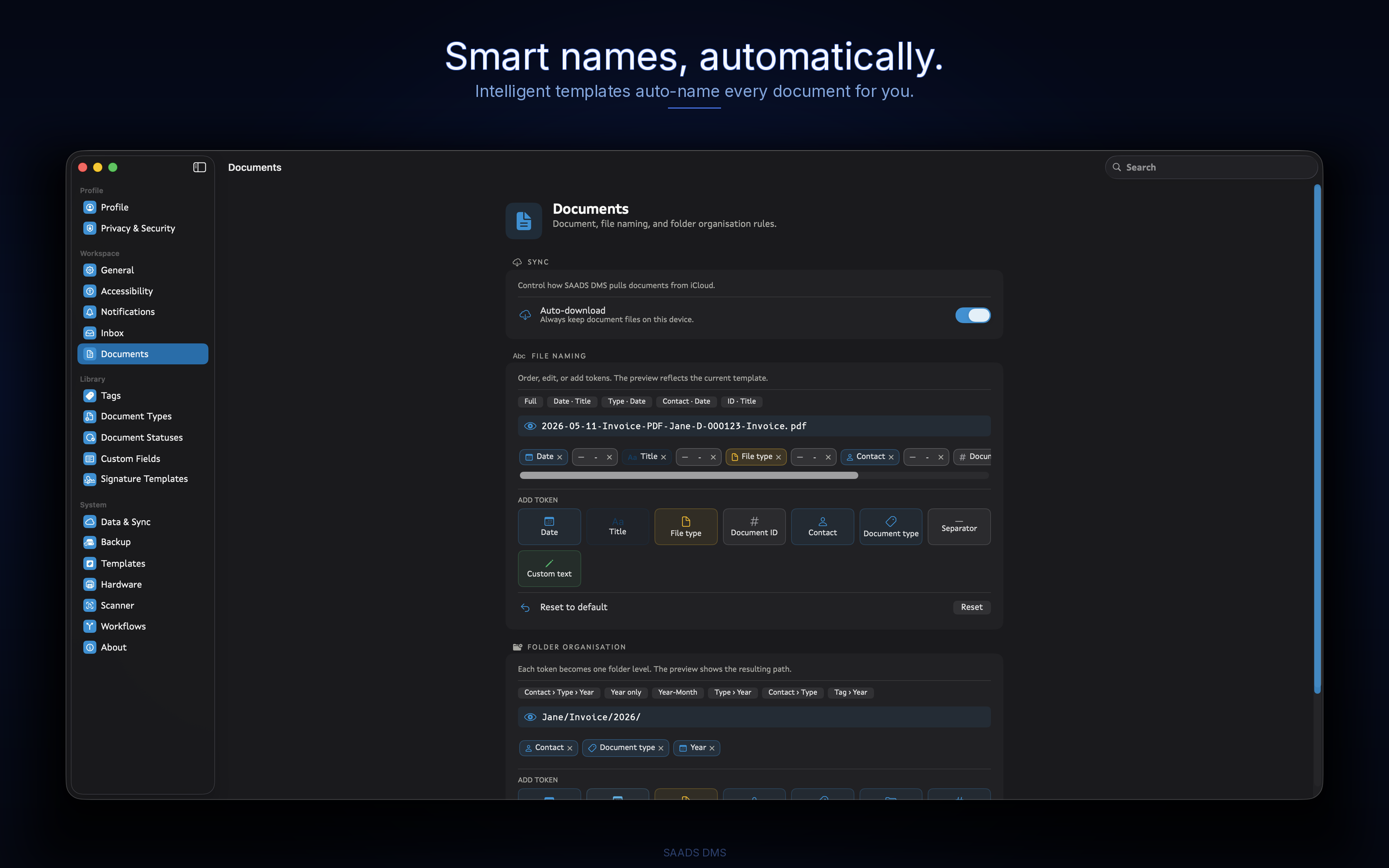Apply Type › Year folder preset
Image resolution: width=1389 pixels, height=868 pixels.
tap(733, 692)
